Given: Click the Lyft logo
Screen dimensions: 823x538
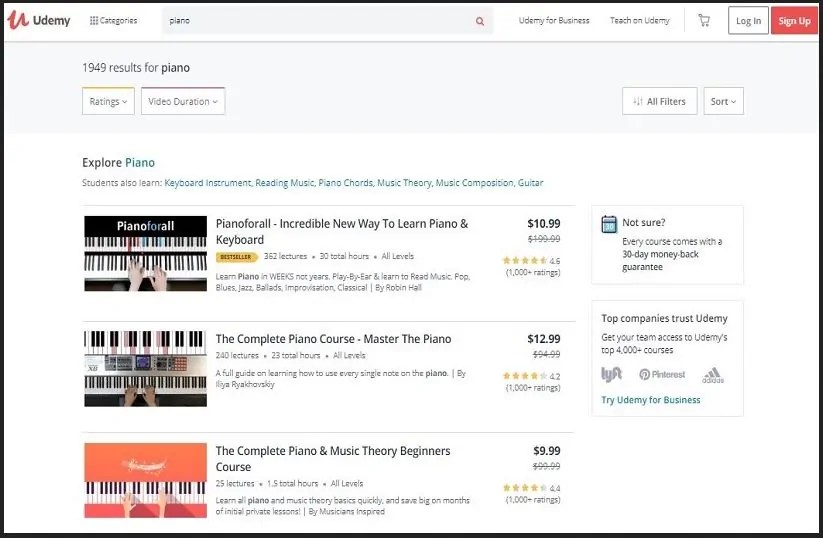Looking at the screenshot, I should tap(611, 374).
